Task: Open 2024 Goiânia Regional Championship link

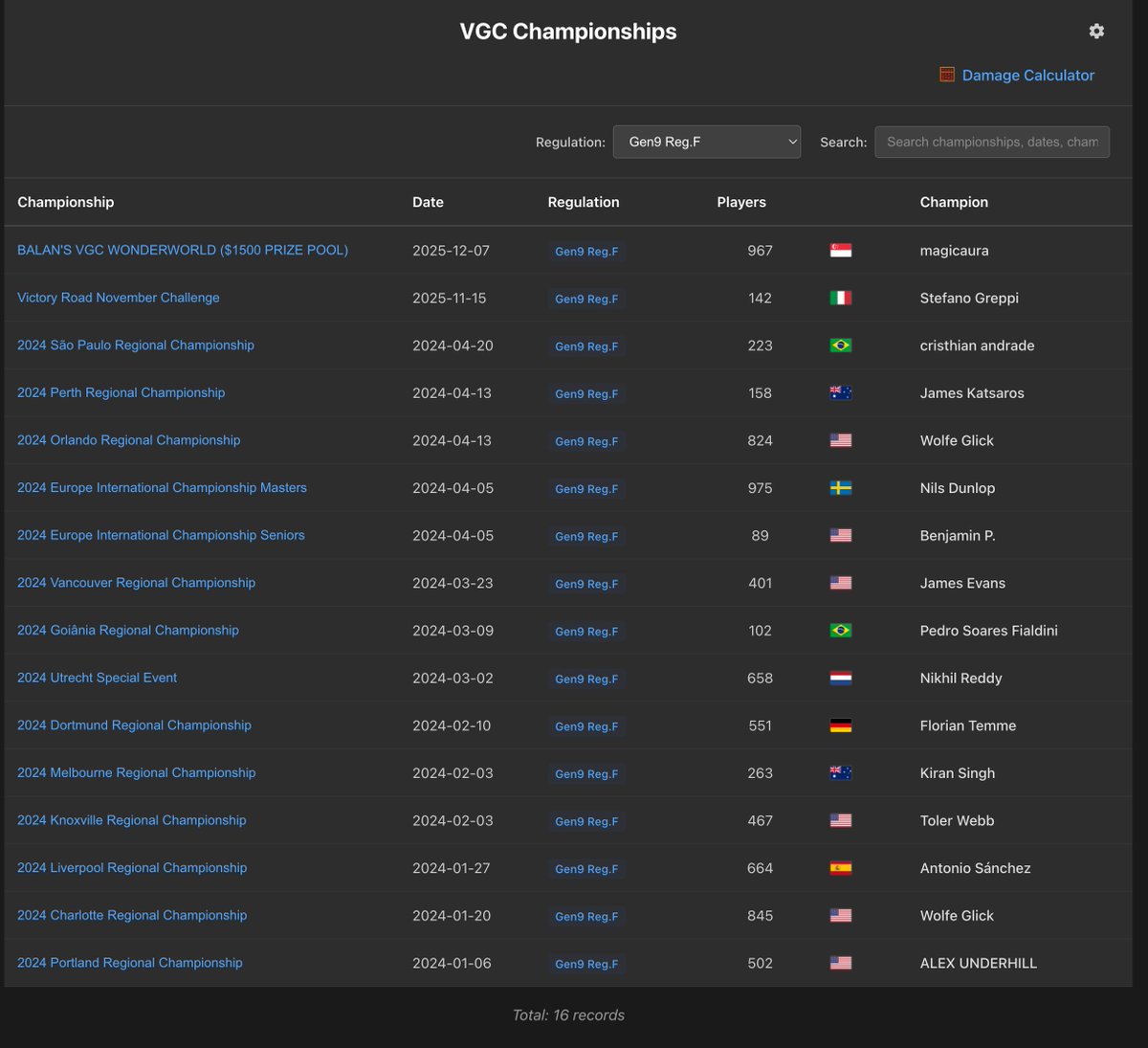Action: click(x=128, y=630)
